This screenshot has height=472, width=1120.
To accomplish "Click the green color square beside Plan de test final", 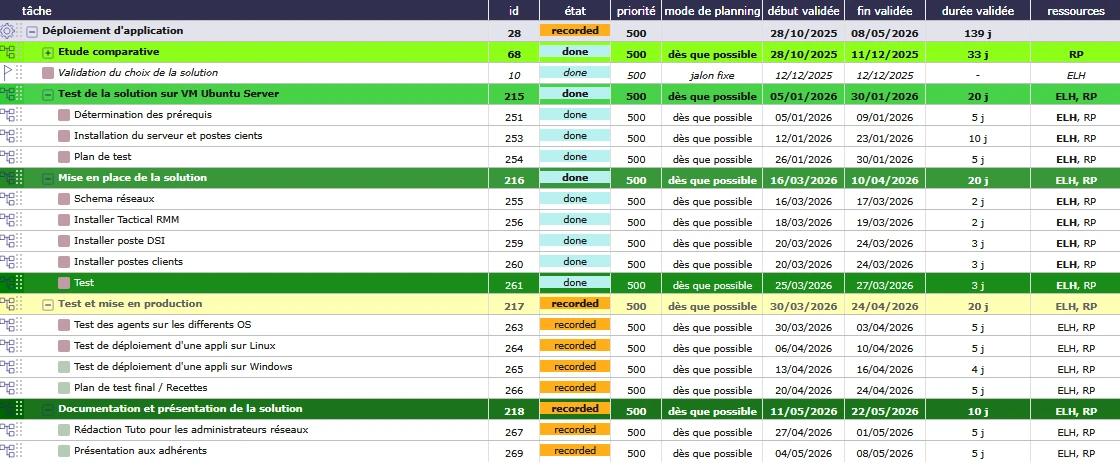I will [64, 388].
